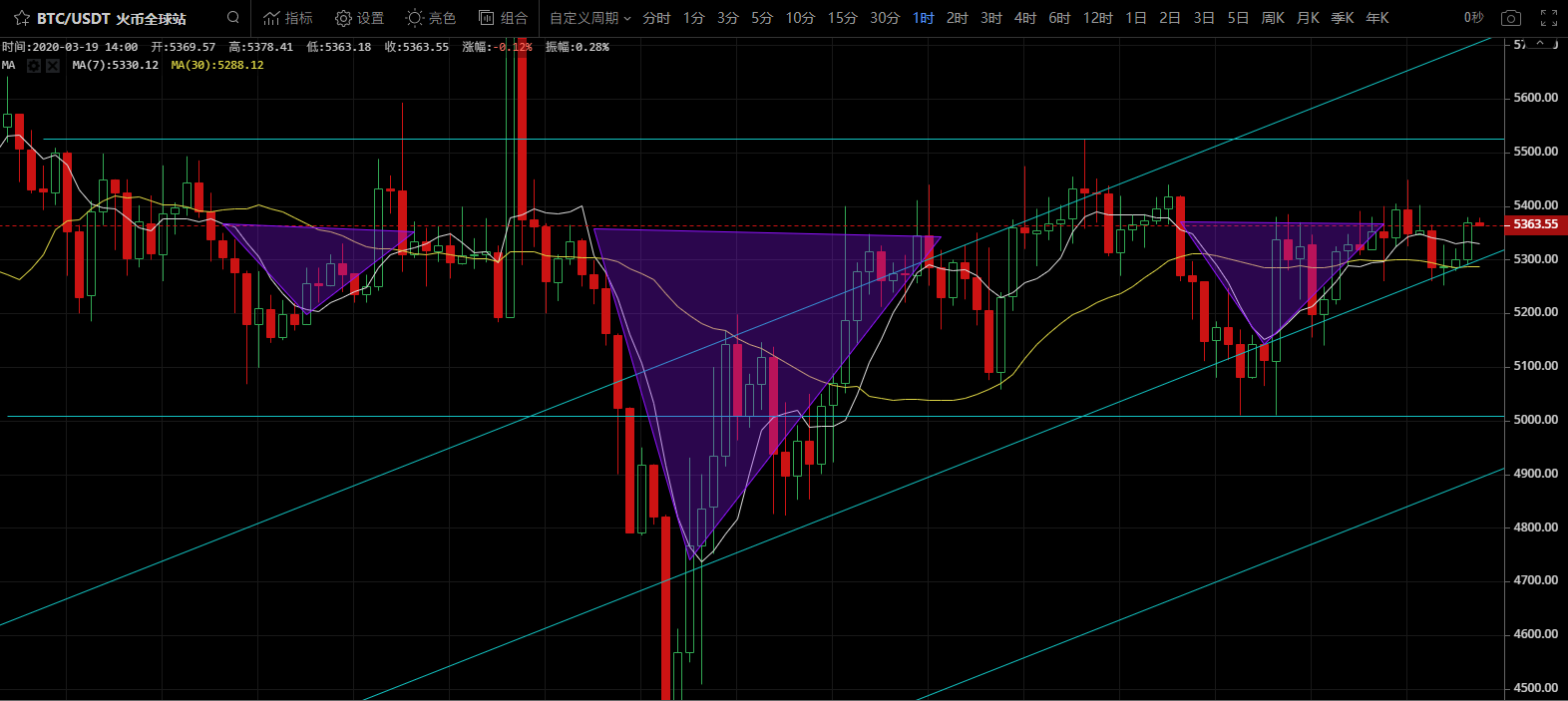Viewport: 1568px width, 701px height.
Task: Open MA indicator gear settings
Action: [34, 65]
